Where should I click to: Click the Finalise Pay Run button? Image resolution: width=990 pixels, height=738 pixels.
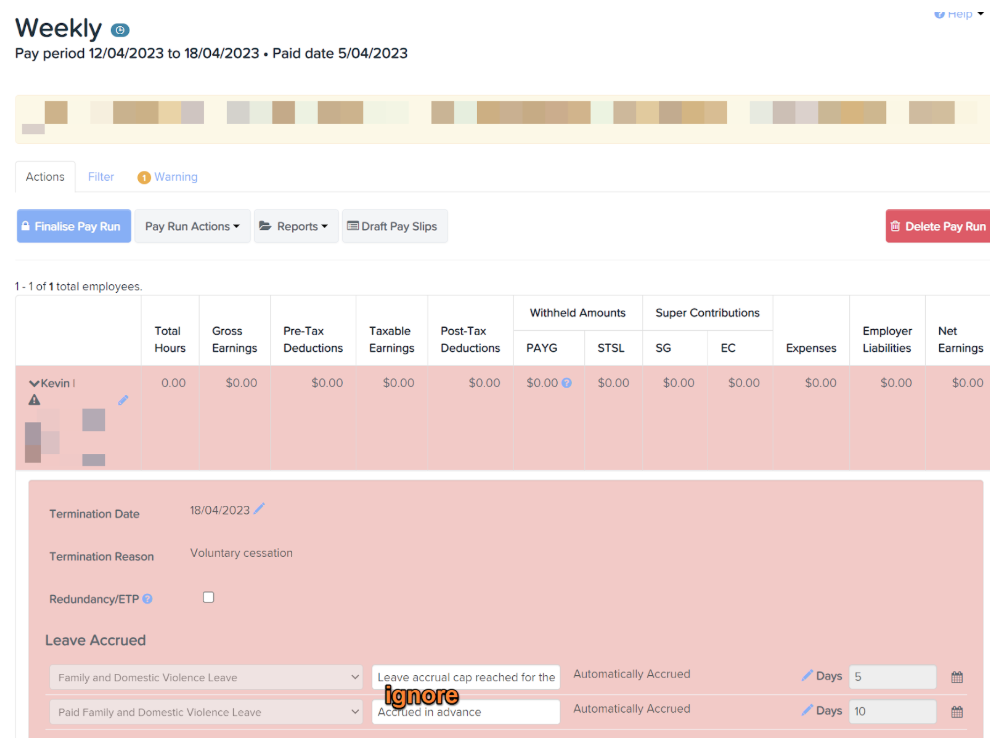(73, 226)
